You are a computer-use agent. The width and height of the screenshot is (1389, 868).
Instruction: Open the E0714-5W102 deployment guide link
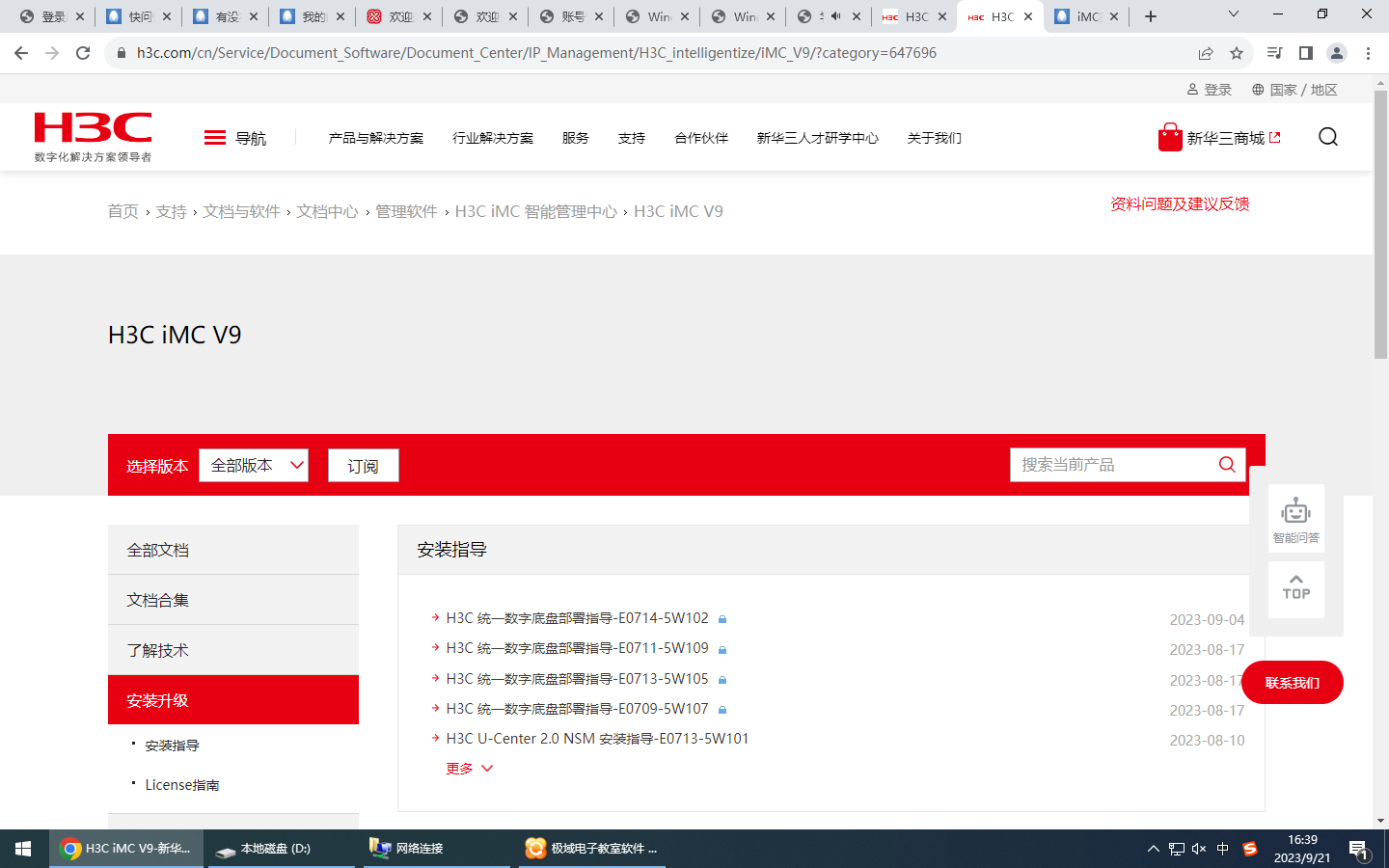pos(577,618)
